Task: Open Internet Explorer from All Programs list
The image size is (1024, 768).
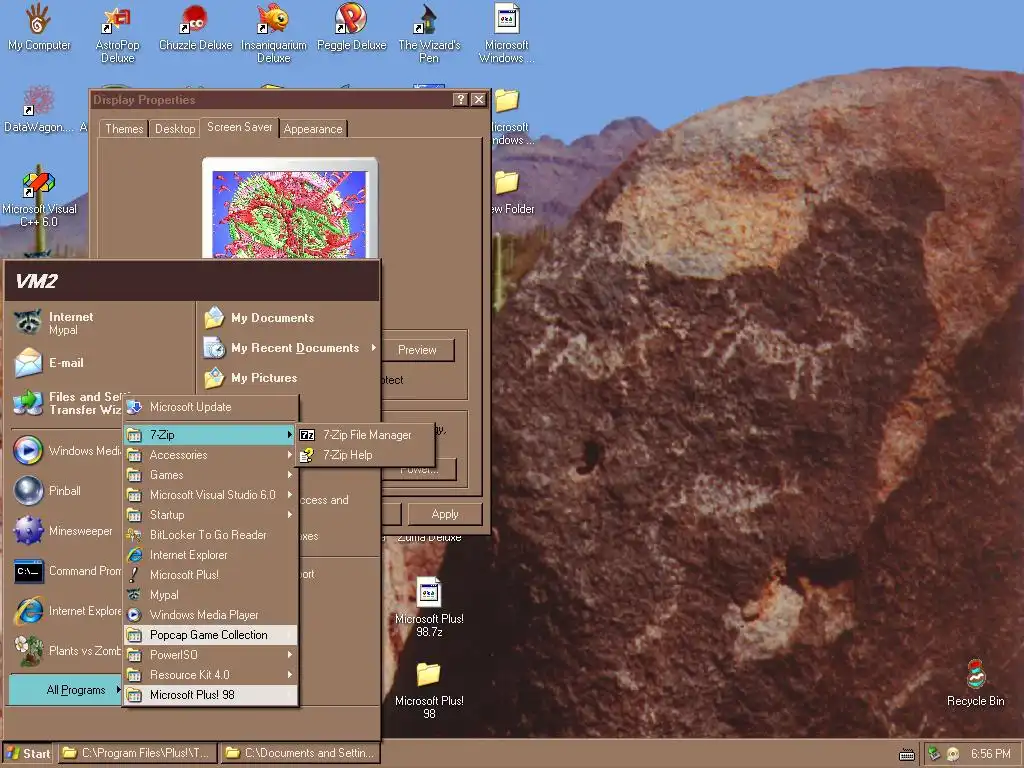Action: 210,555
